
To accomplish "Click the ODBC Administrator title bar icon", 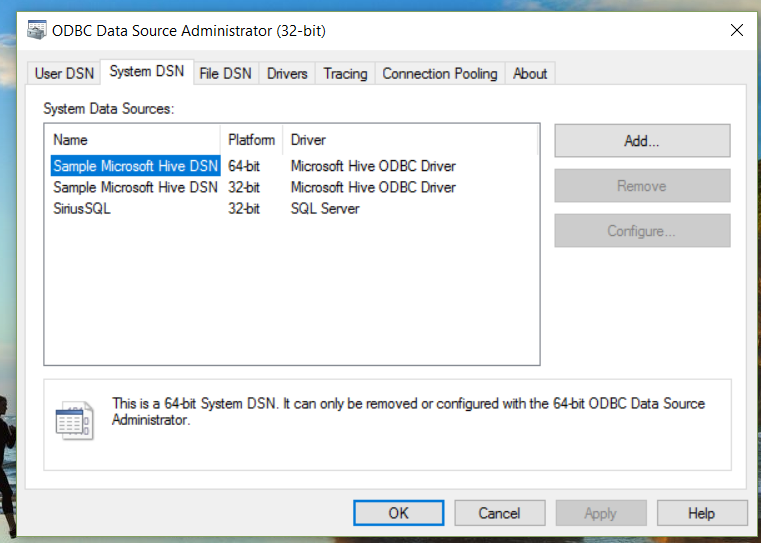I will click(37, 30).
